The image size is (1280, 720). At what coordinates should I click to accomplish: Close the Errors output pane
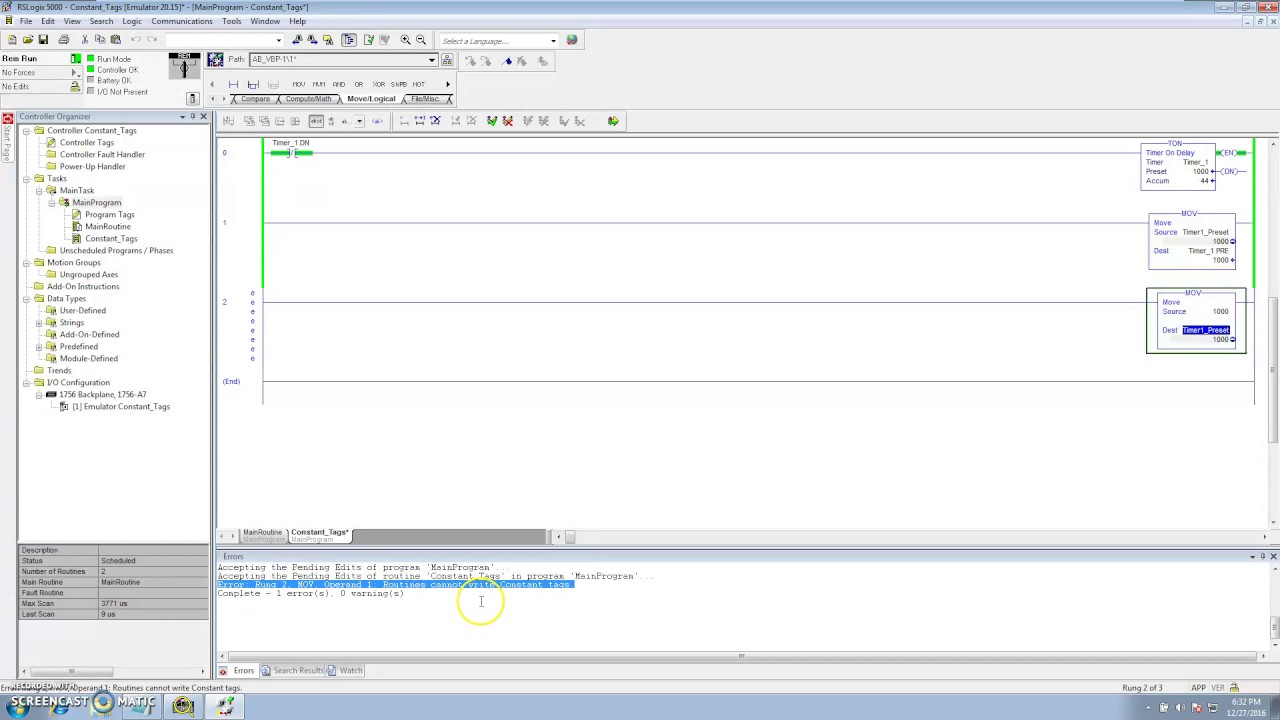[x=1273, y=556]
